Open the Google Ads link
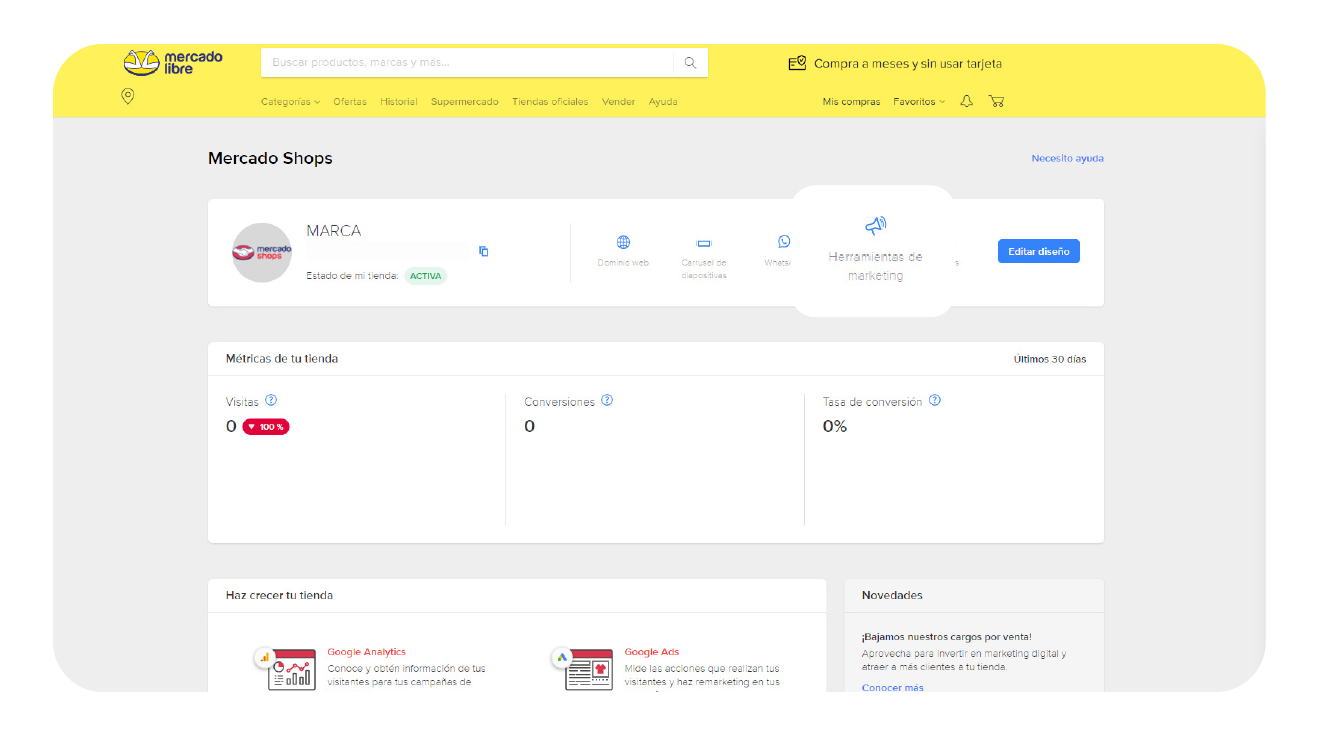 652,652
